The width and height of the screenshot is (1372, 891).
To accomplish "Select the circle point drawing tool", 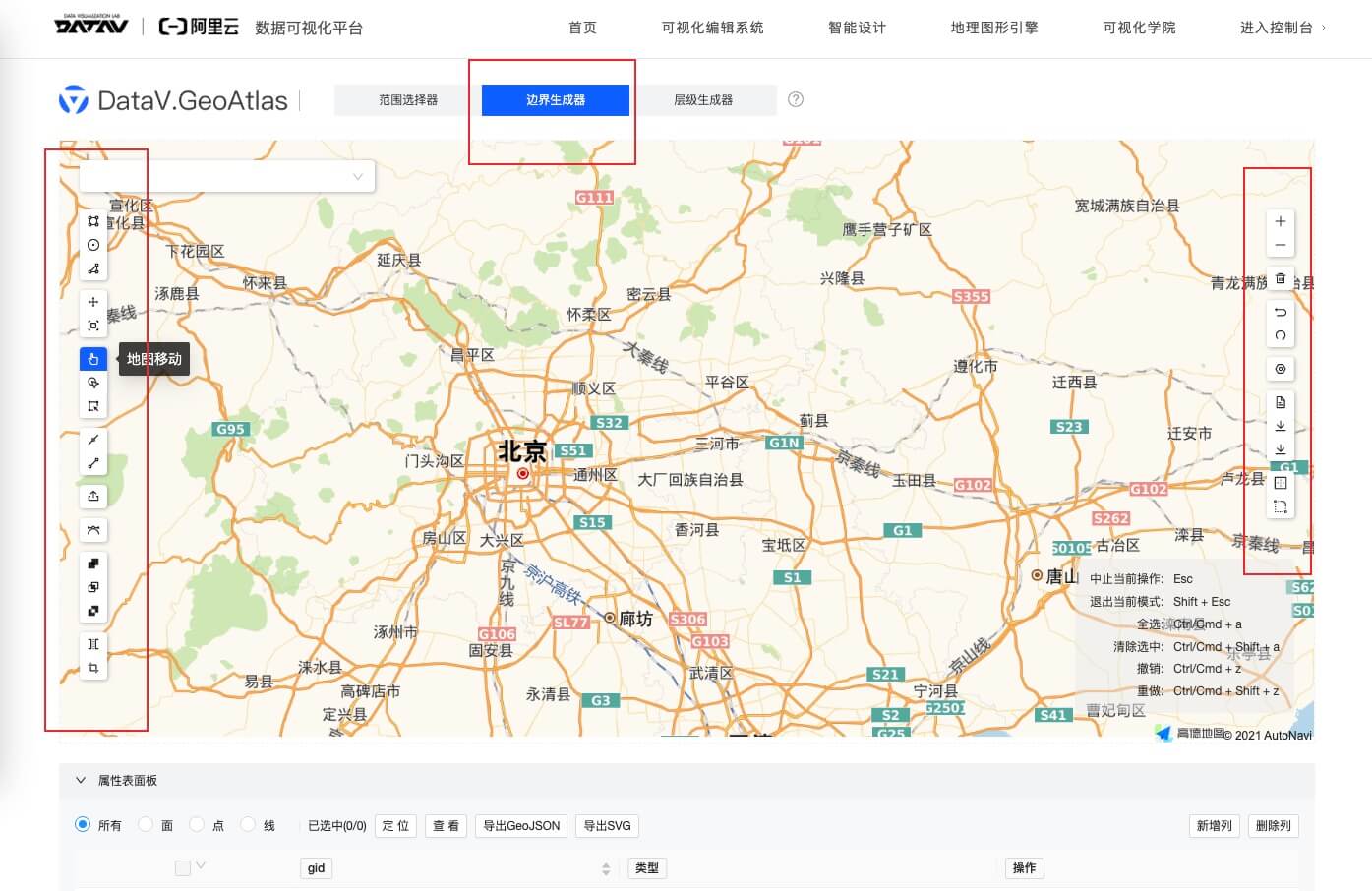I will click(x=93, y=245).
